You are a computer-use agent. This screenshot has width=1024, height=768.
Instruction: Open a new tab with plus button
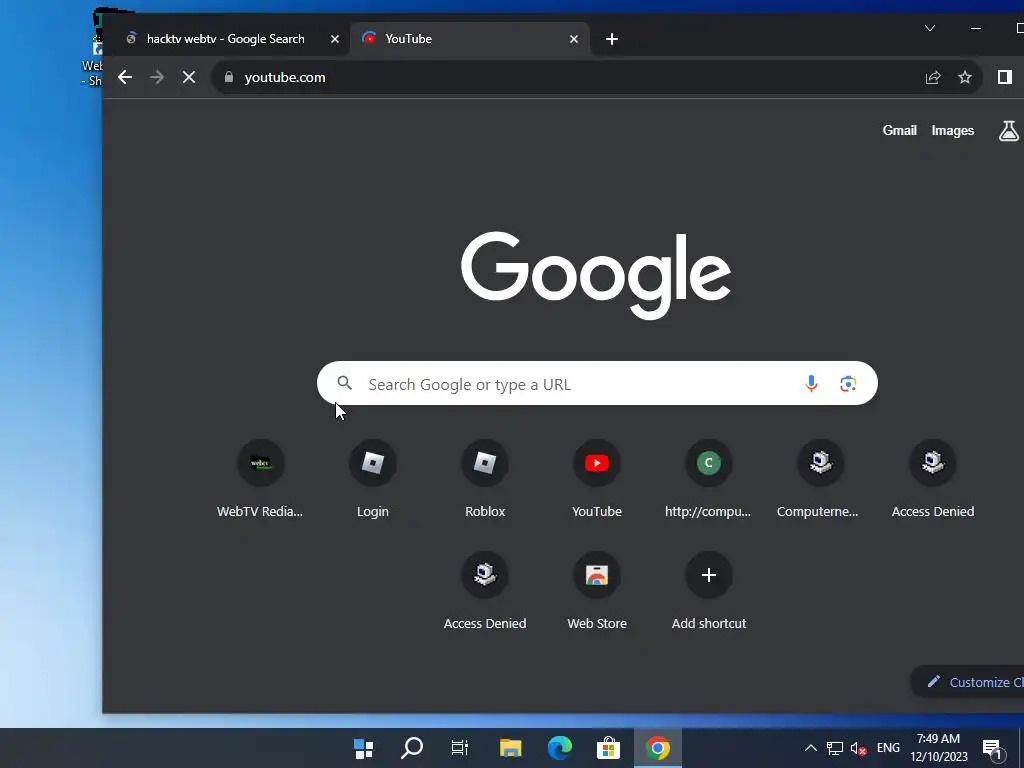[x=612, y=39]
